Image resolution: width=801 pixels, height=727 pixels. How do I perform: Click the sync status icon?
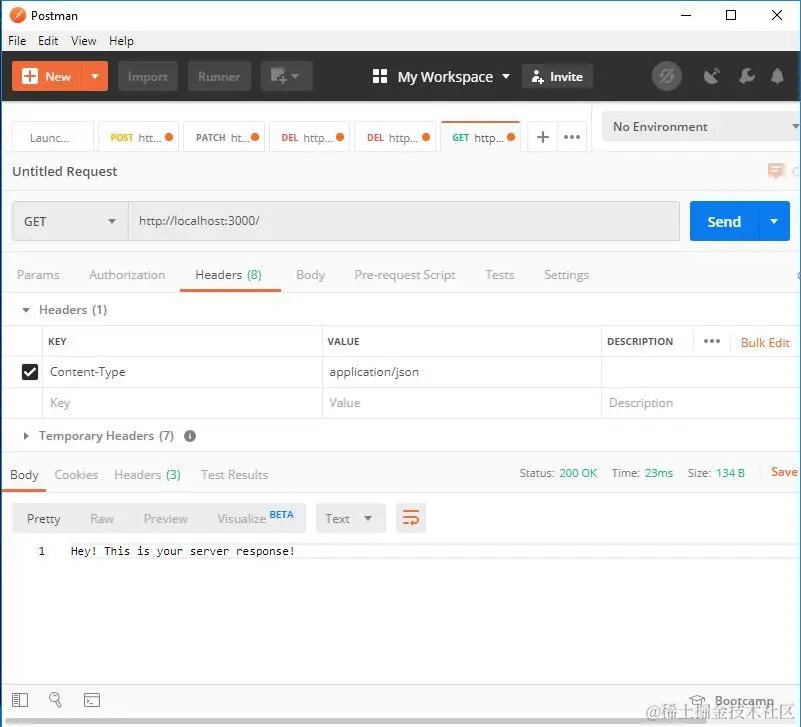pyautogui.click(x=667, y=76)
